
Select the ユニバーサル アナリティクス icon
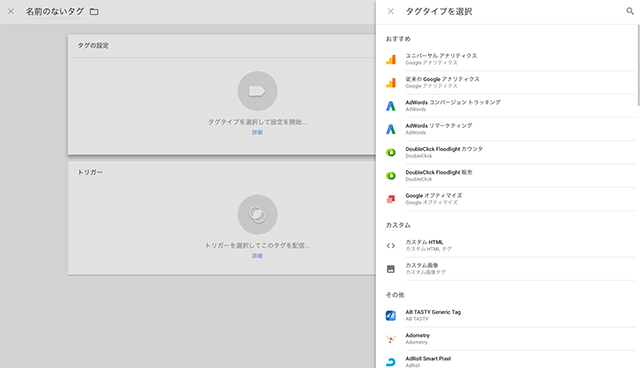(391, 60)
